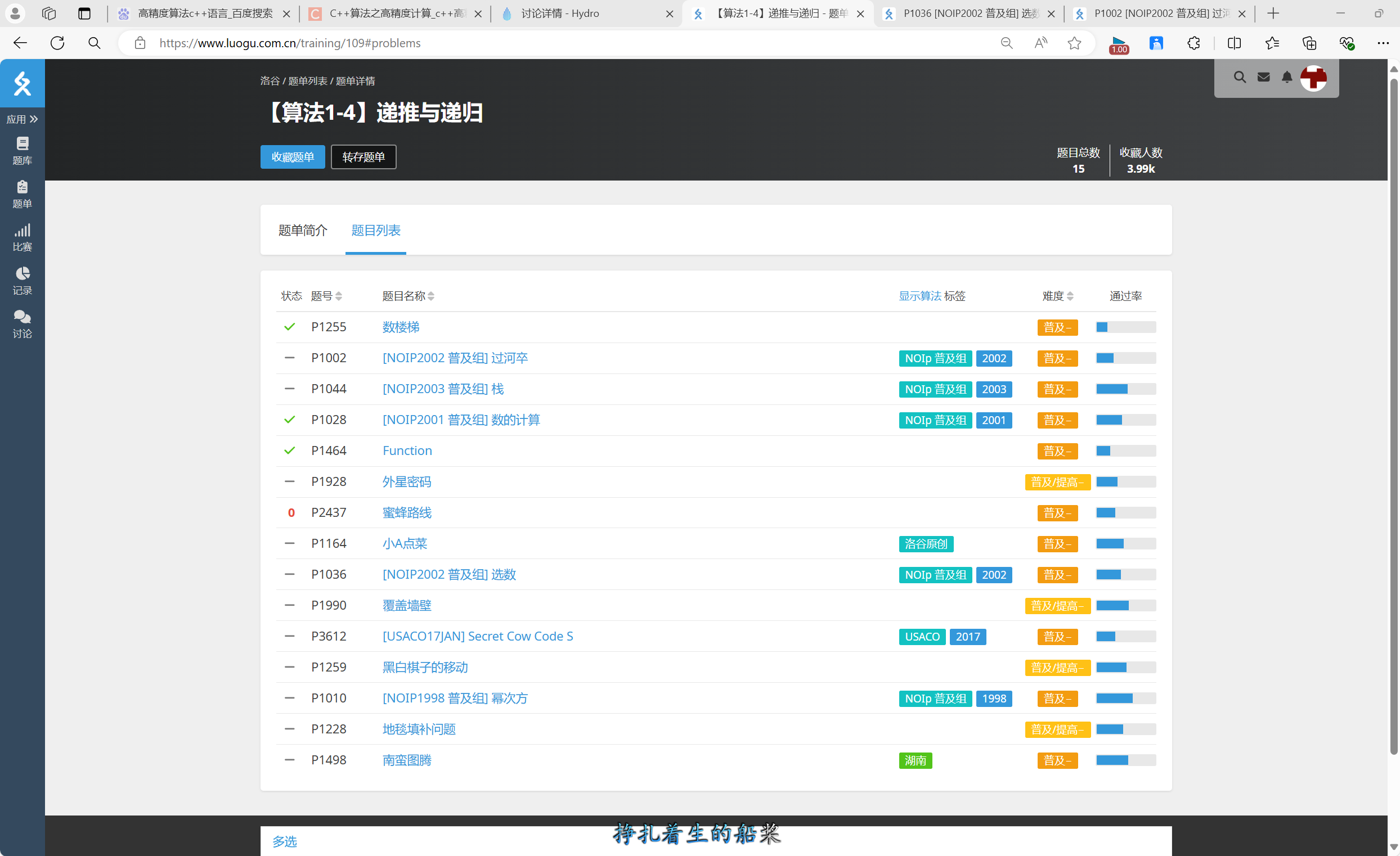This screenshot has height=856, width=1400.
Task: Switch to the 题单简介 tab
Action: tap(302, 230)
